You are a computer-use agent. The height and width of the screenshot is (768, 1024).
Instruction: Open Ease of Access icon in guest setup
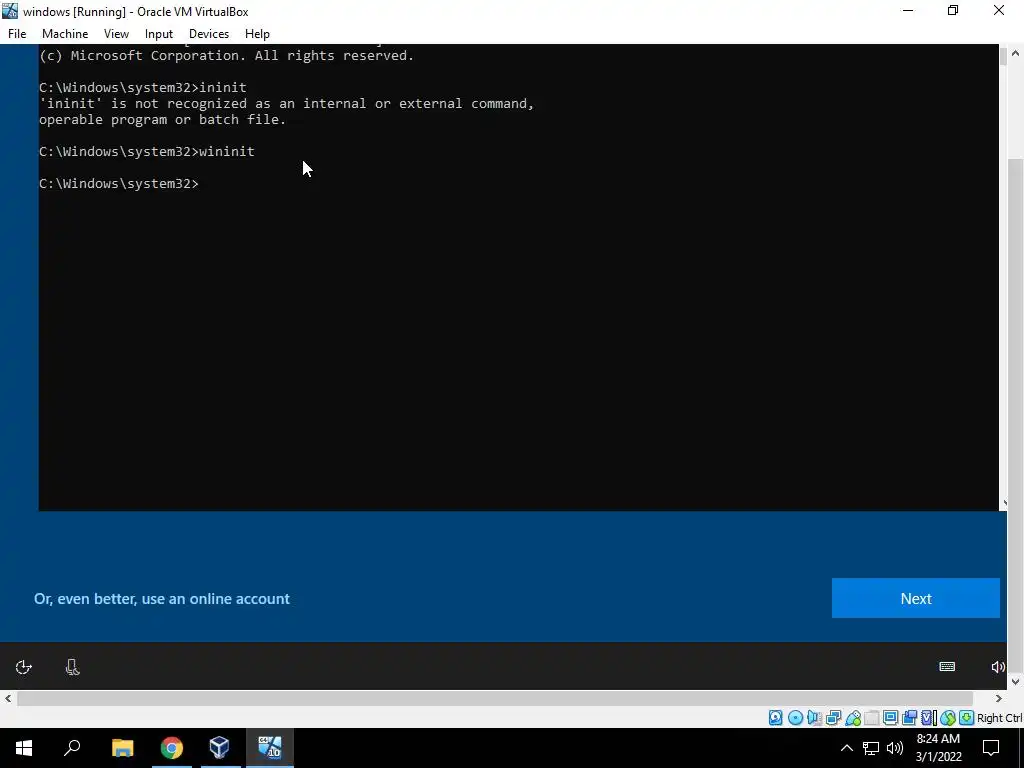click(x=24, y=667)
